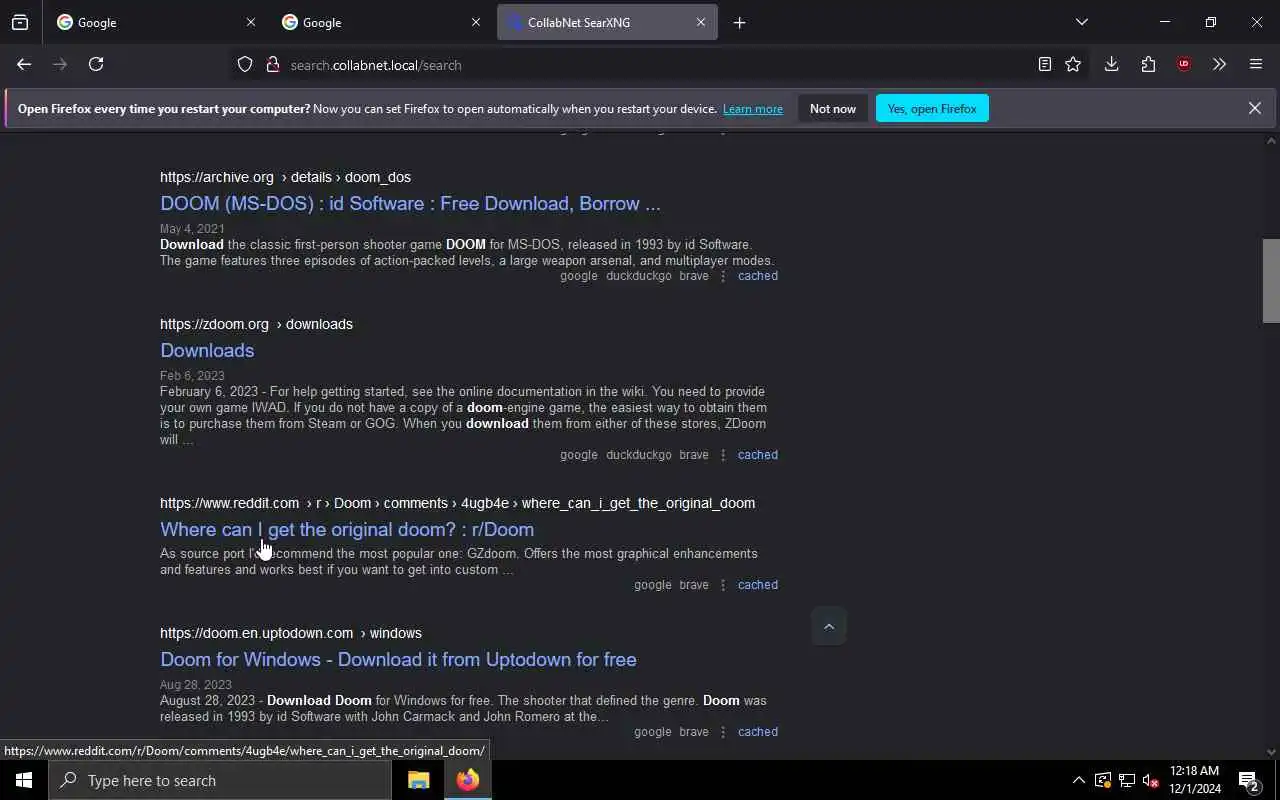Expand the list all tabs dropdown
Screen dimensions: 1280x800
coord(1081,22)
